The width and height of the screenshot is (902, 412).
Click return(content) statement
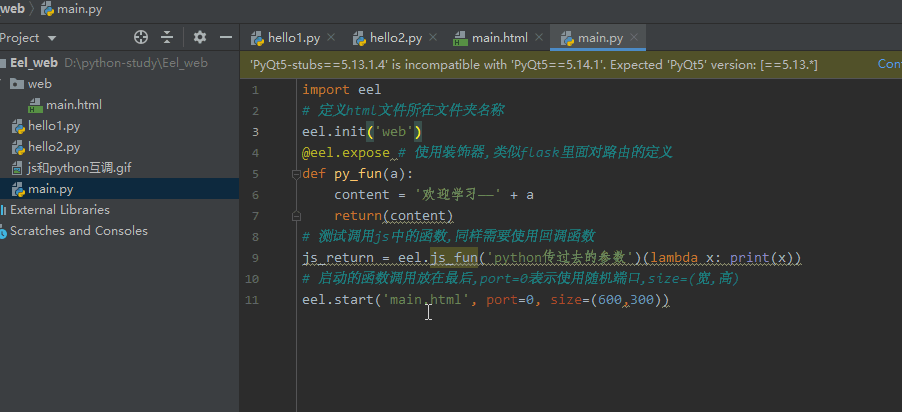point(394,216)
